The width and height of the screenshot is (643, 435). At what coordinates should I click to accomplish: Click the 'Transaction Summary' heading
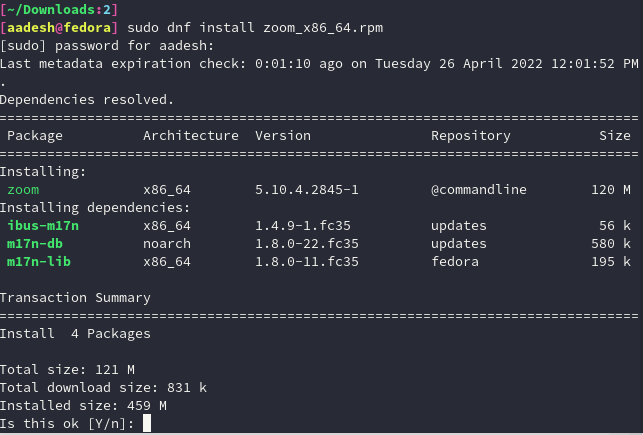[x=75, y=298]
